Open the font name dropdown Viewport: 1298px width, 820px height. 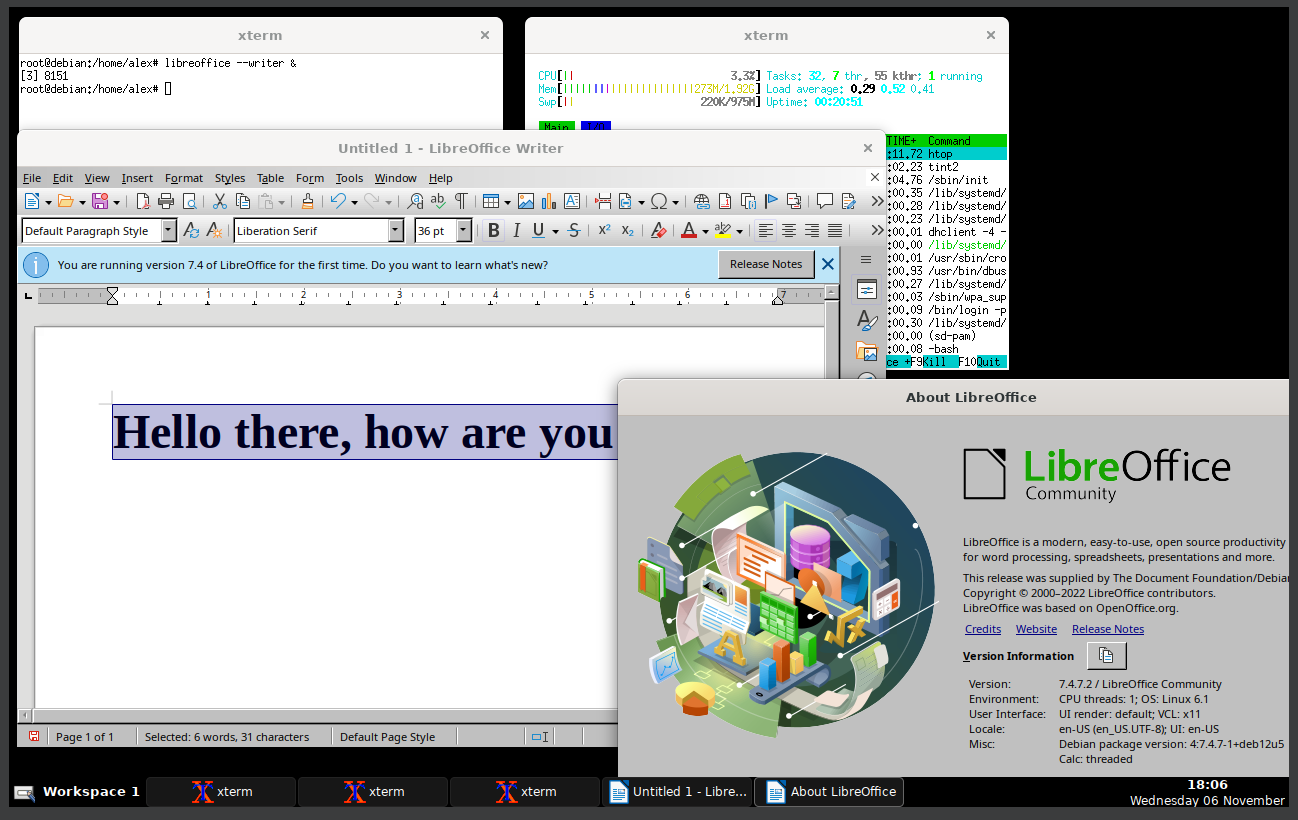click(x=396, y=230)
